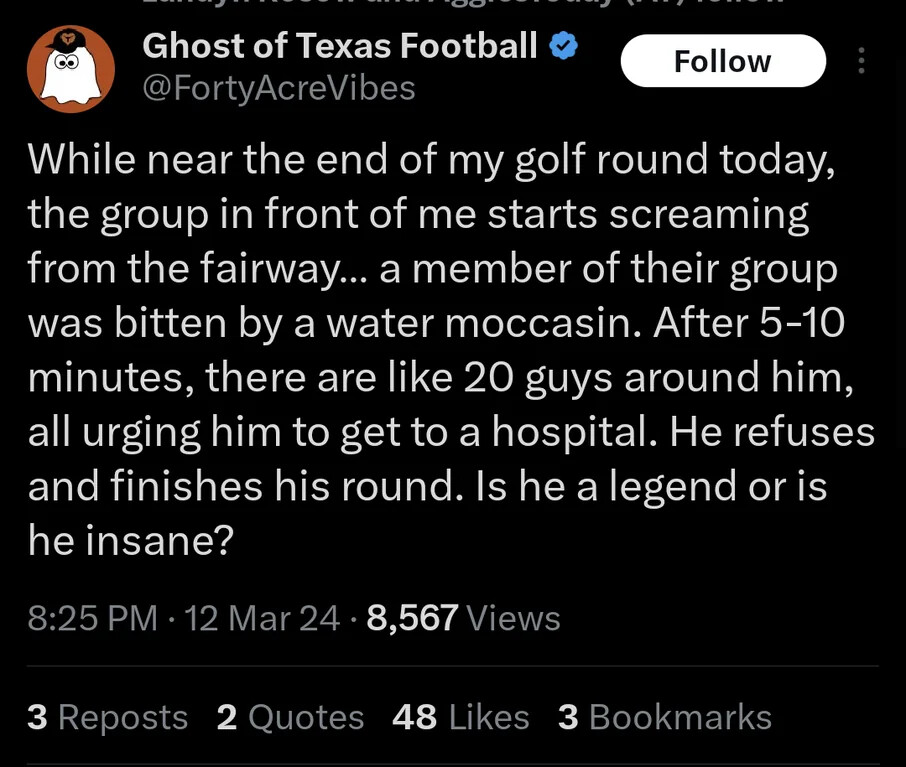Click the blue verified checkmark badge
The height and width of the screenshot is (767, 906).
[563, 46]
